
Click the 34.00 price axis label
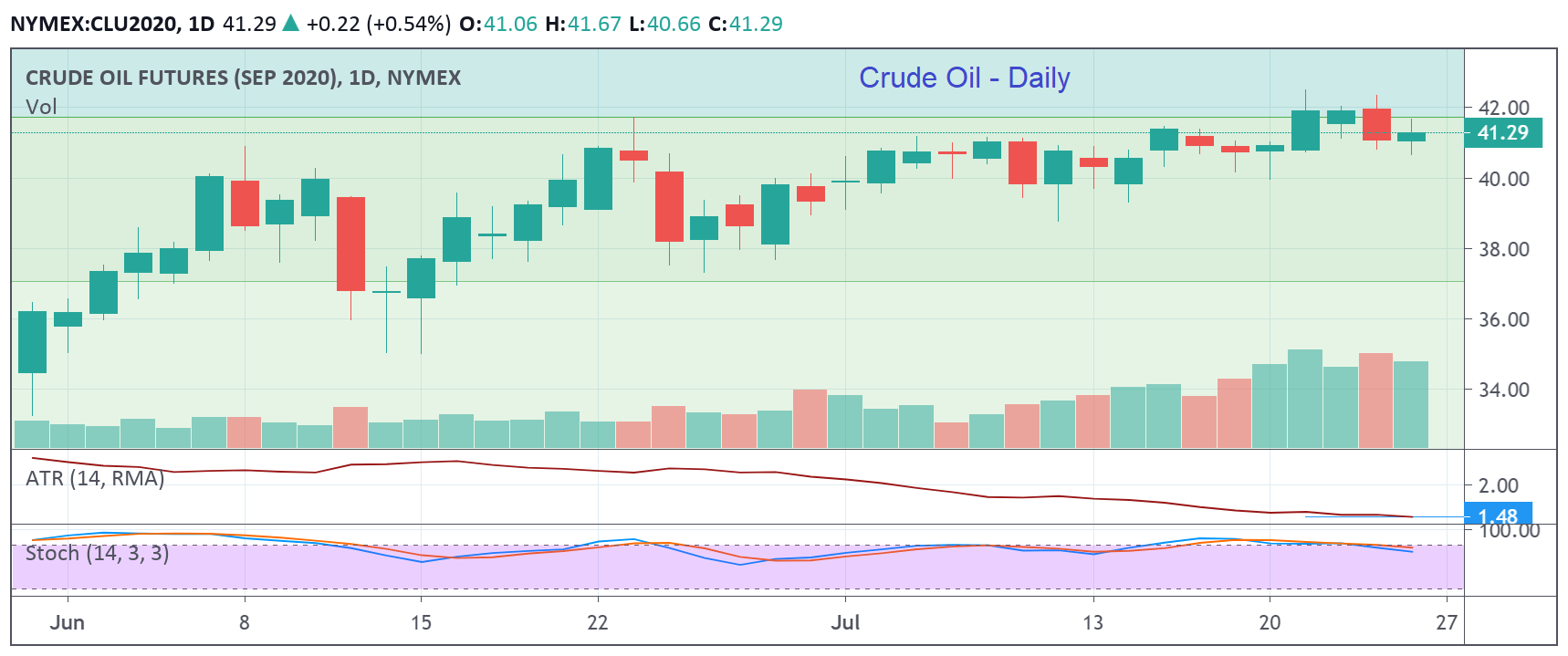click(x=1503, y=390)
